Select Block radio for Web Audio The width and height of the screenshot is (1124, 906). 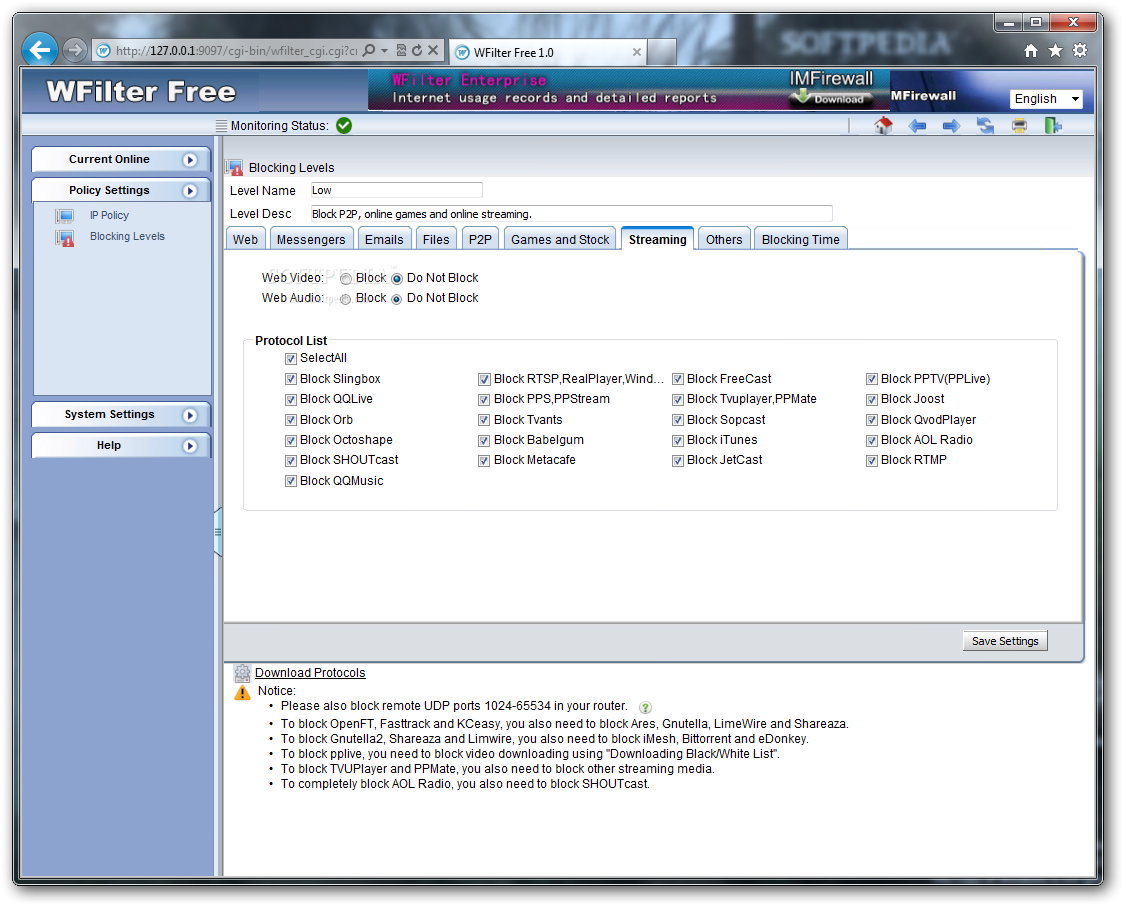346,299
